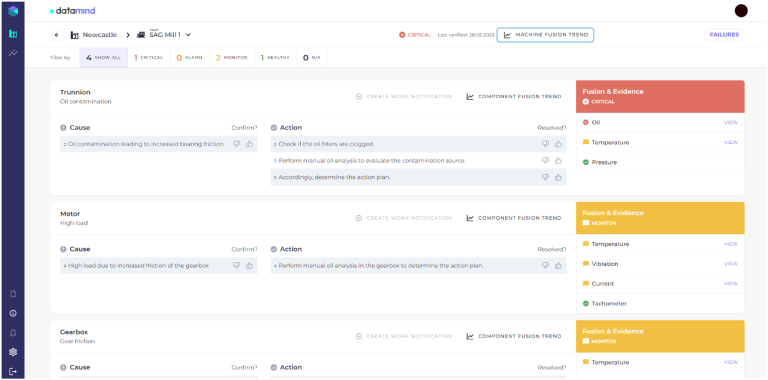This screenshot has width=768, height=380.
Task: Click the Gearbox Fusion & Evidence monitor header
Action: click(x=660, y=336)
